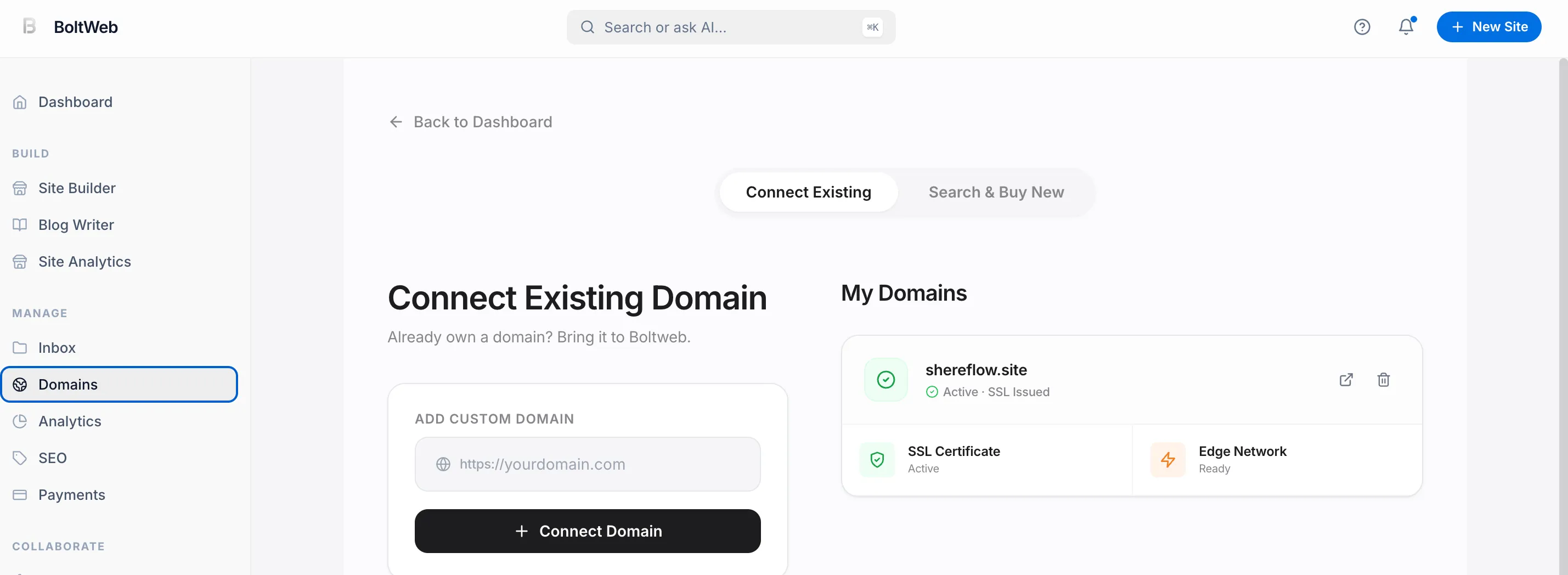Click the Edge Network lightning icon
The width and height of the screenshot is (1568, 575).
click(1167, 459)
